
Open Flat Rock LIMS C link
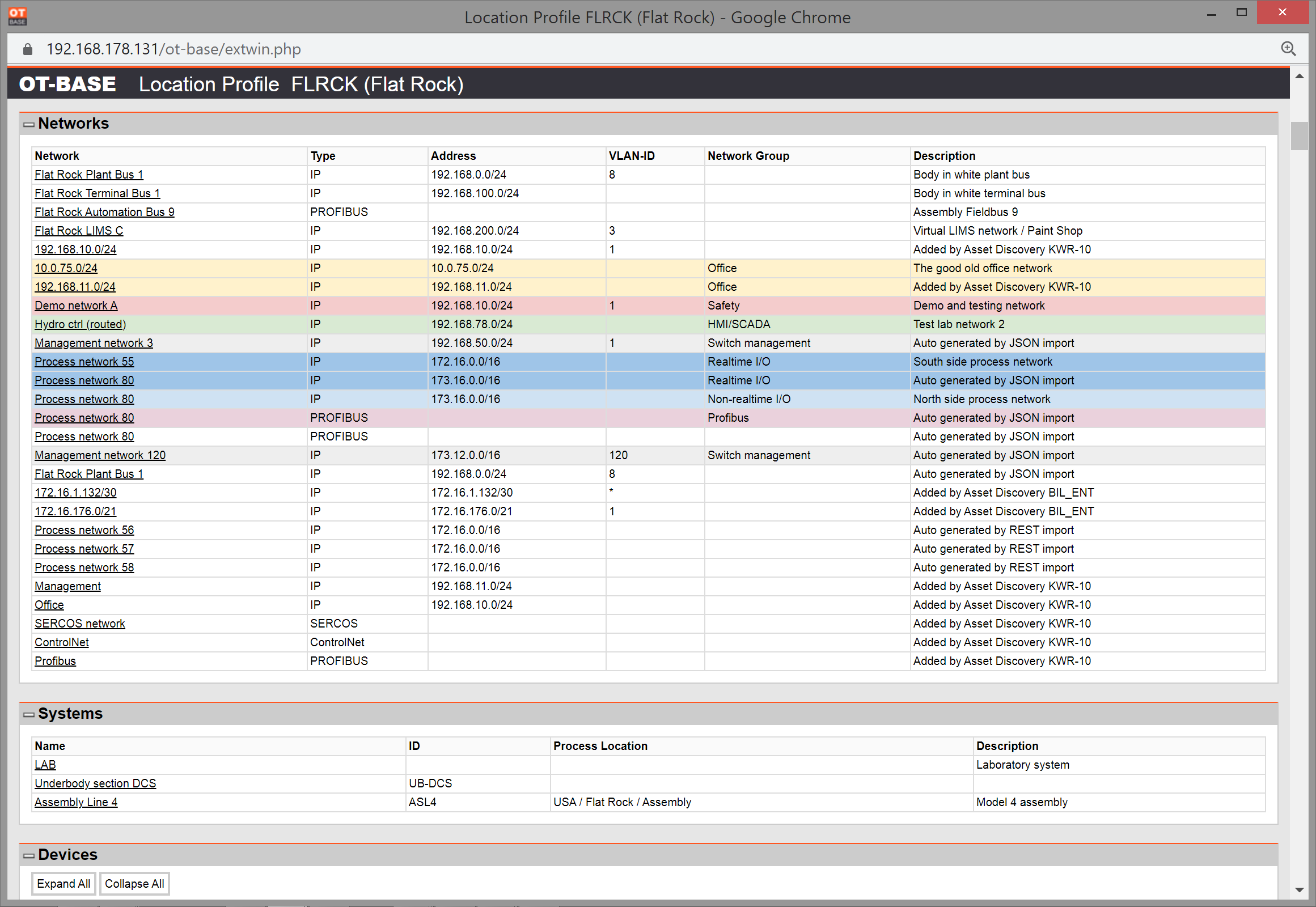click(x=79, y=231)
